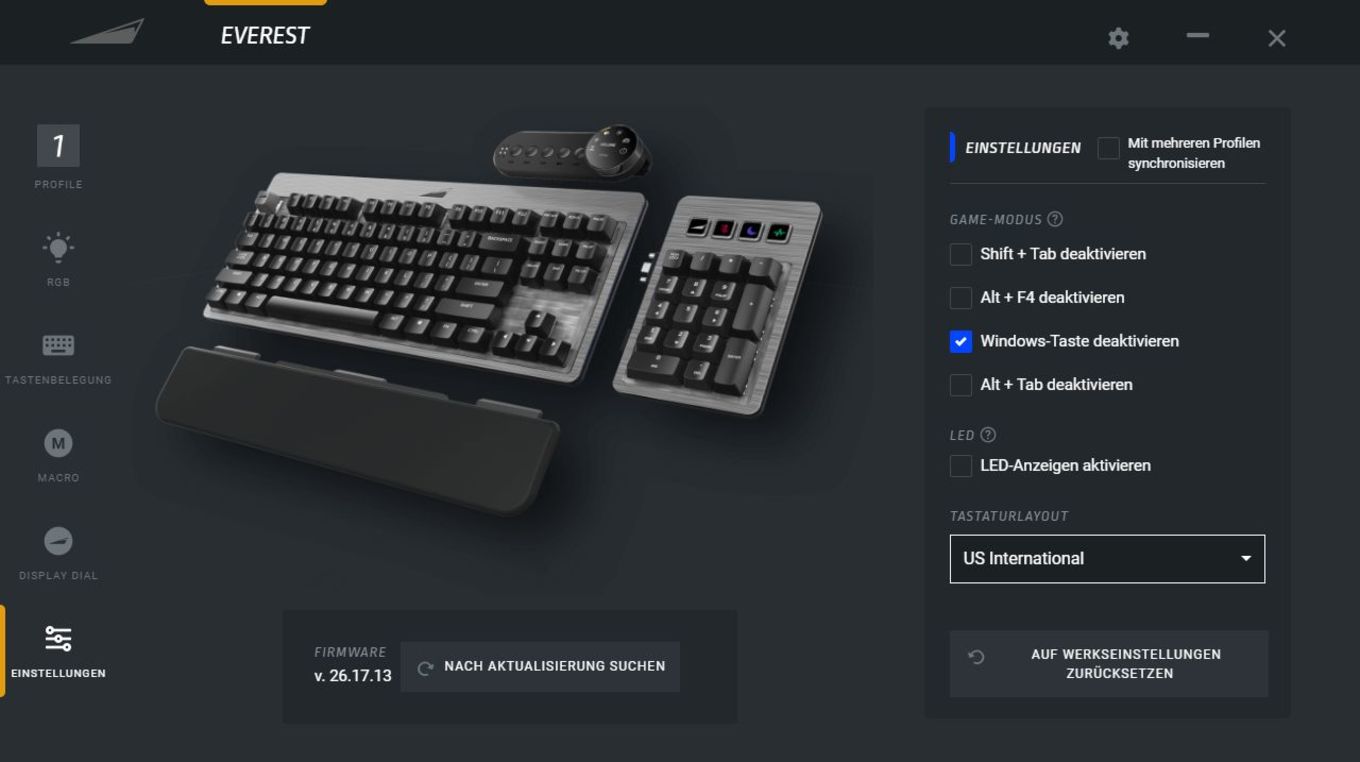This screenshot has width=1360, height=762.
Task: Click Auf Werkseinstellungen zurücksetzen button
Action: (x=1109, y=664)
